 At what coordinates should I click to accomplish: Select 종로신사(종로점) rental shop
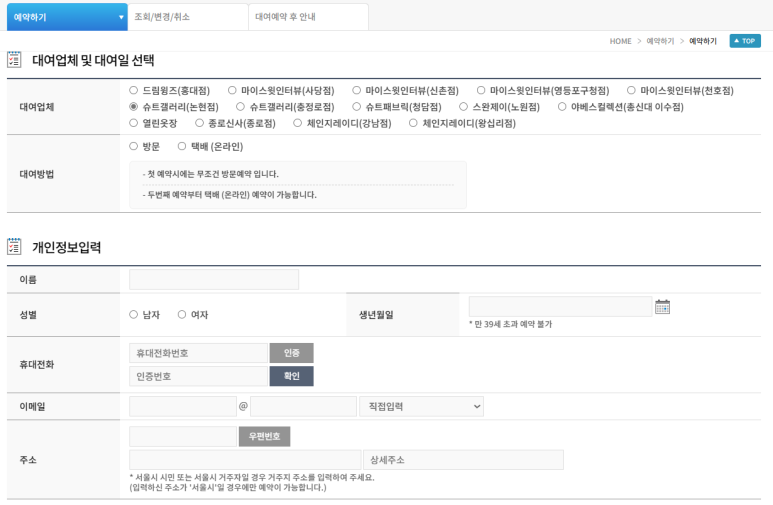200,123
